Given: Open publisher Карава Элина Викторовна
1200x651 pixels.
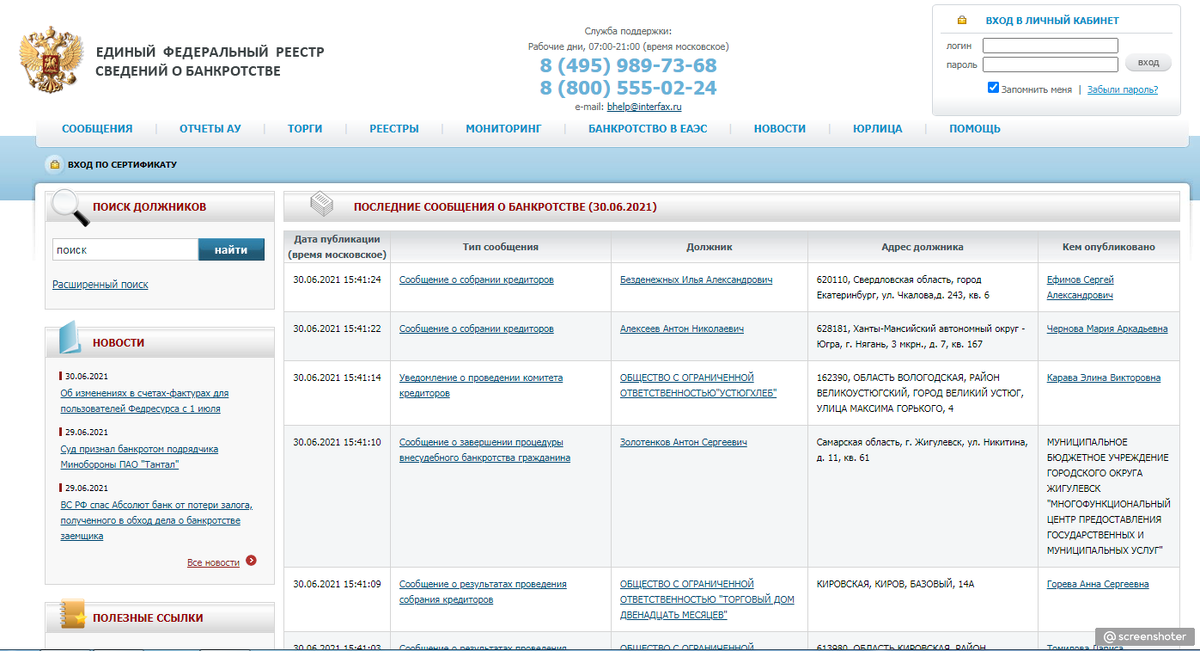Looking at the screenshot, I should pos(1103,378).
